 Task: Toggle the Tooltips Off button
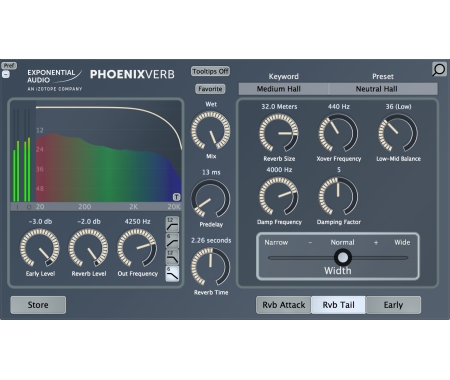(x=210, y=71)
